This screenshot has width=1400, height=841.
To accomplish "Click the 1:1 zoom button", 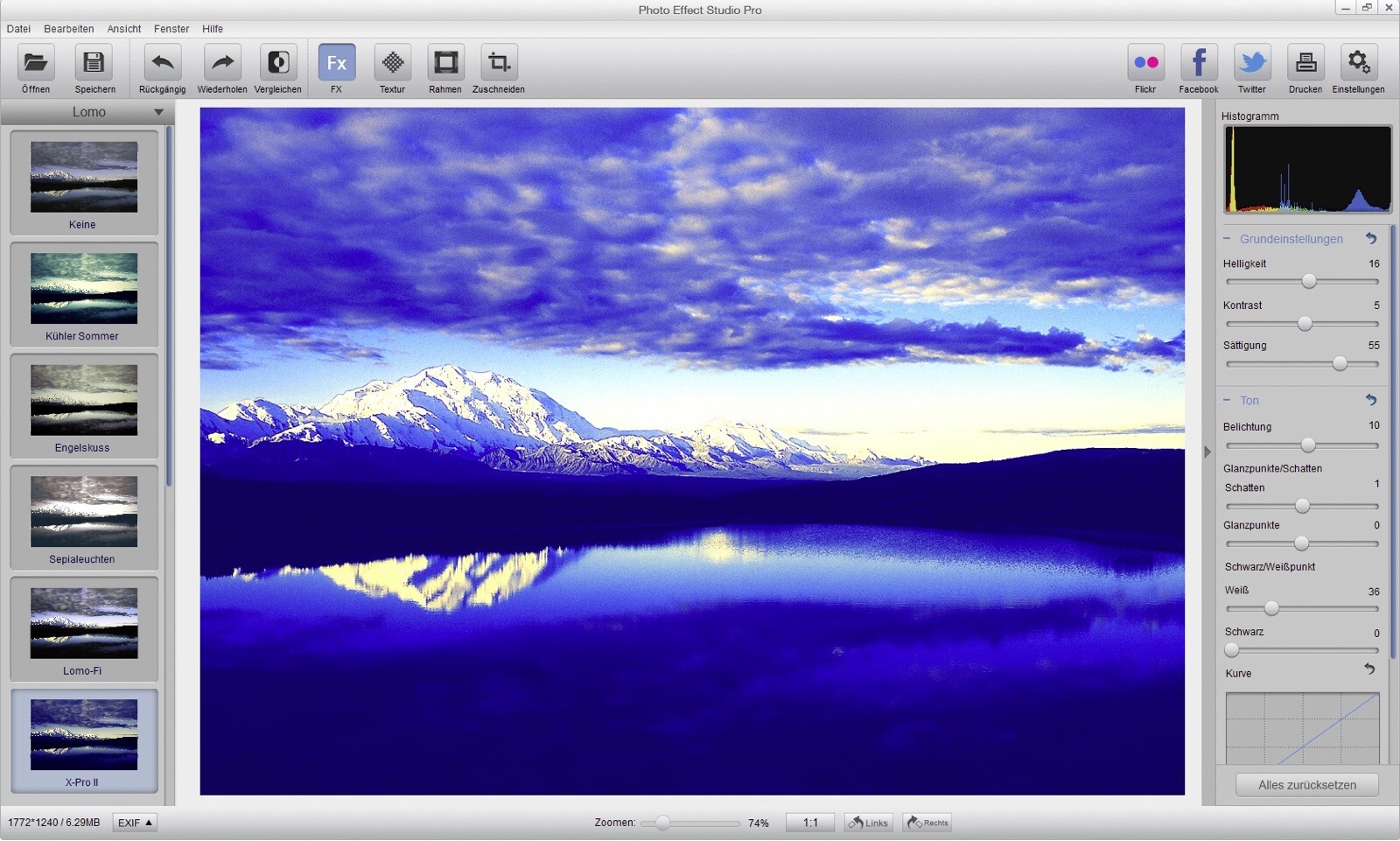I will point(809,823).
